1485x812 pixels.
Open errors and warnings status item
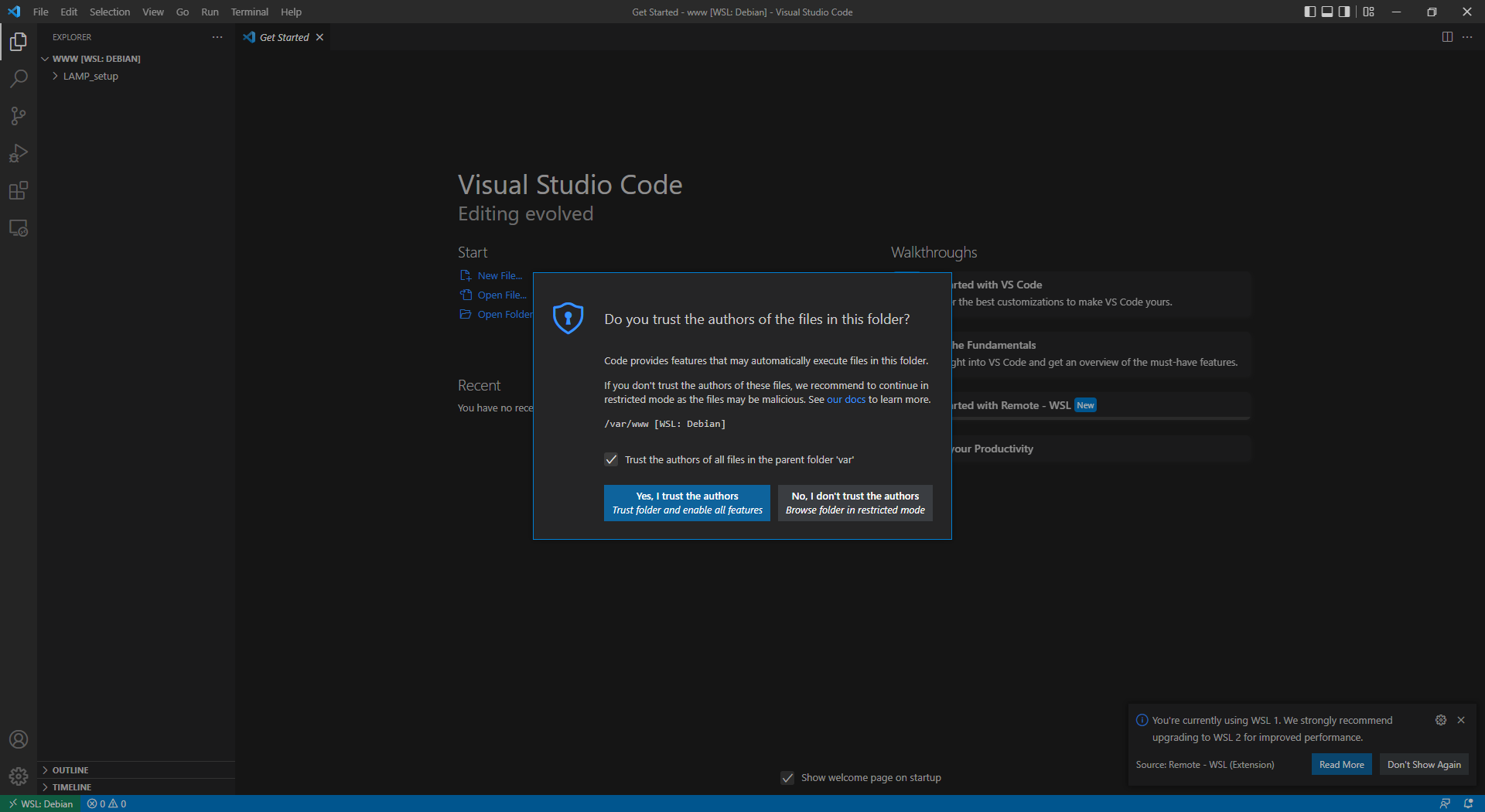coord(107,803)
